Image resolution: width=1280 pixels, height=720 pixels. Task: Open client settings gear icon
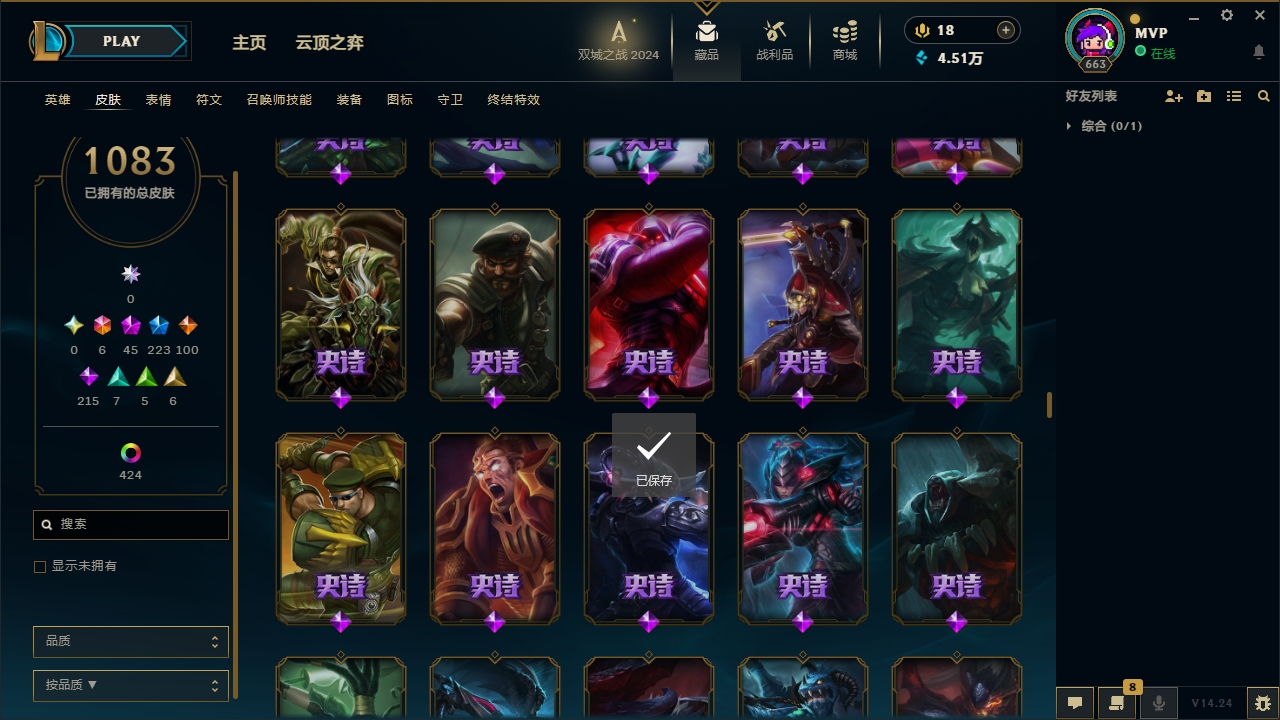[x=1227, y=15]
